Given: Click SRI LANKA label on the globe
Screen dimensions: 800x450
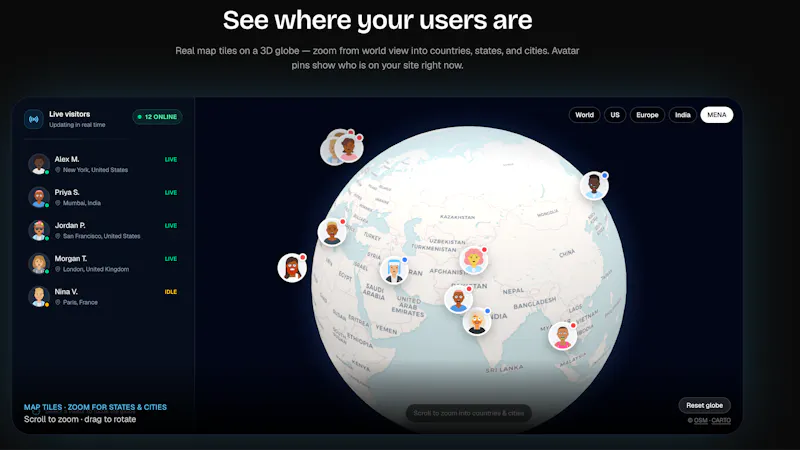Looking at the screenshot, I should point(504,368).
